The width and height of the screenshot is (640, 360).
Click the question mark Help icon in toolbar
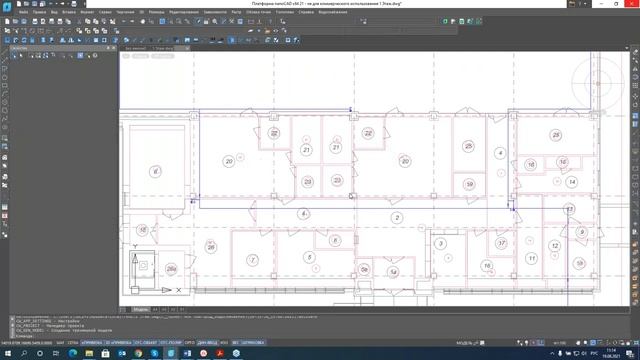click(270, 21)
